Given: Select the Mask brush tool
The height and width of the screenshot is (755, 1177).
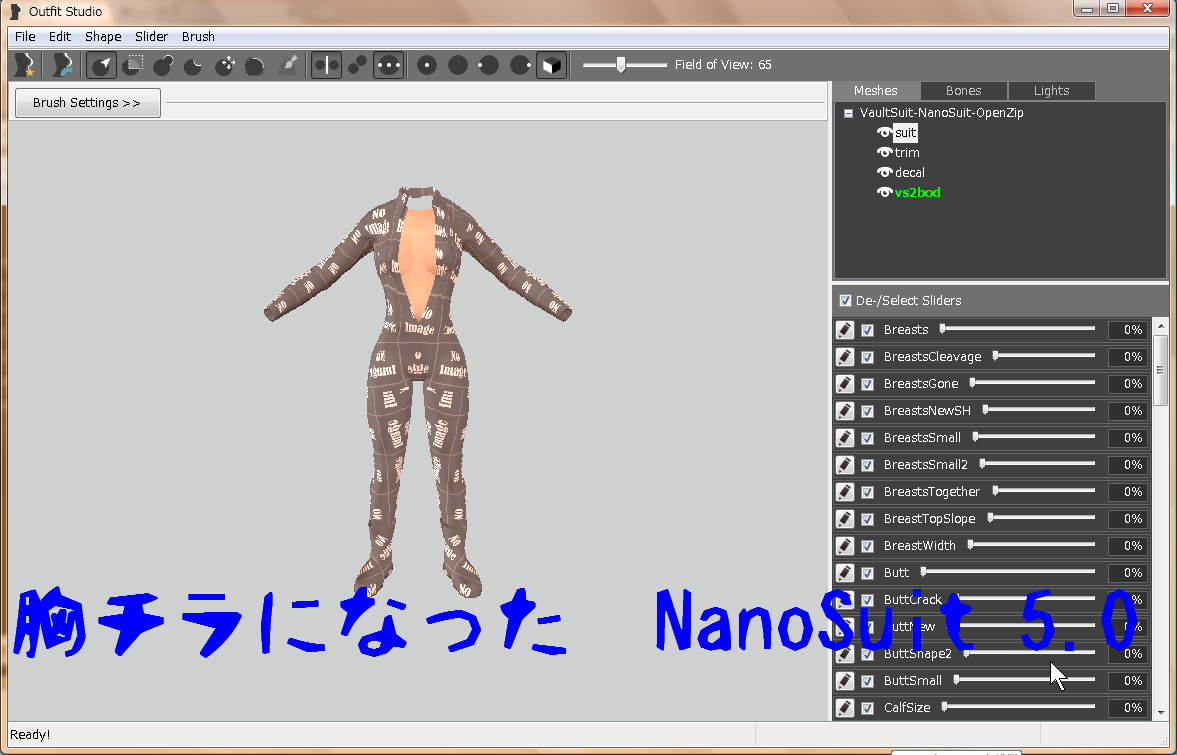Looking at the screenshot, I should 134,65.
